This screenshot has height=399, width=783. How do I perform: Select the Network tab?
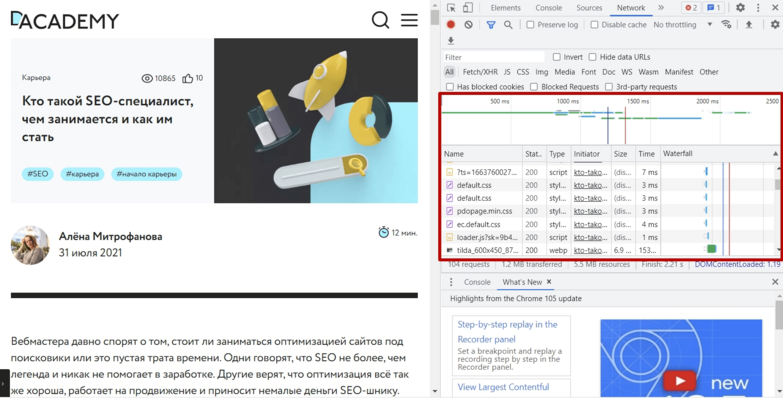(x=631, y=7)
